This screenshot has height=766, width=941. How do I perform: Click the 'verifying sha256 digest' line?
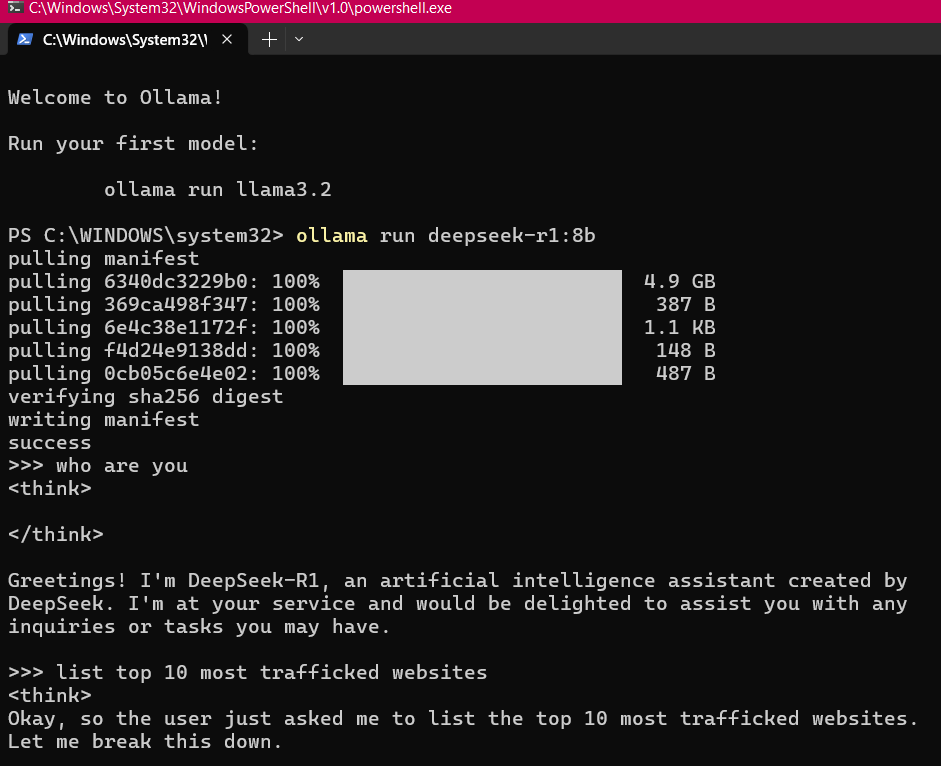(x=145, y=397)
